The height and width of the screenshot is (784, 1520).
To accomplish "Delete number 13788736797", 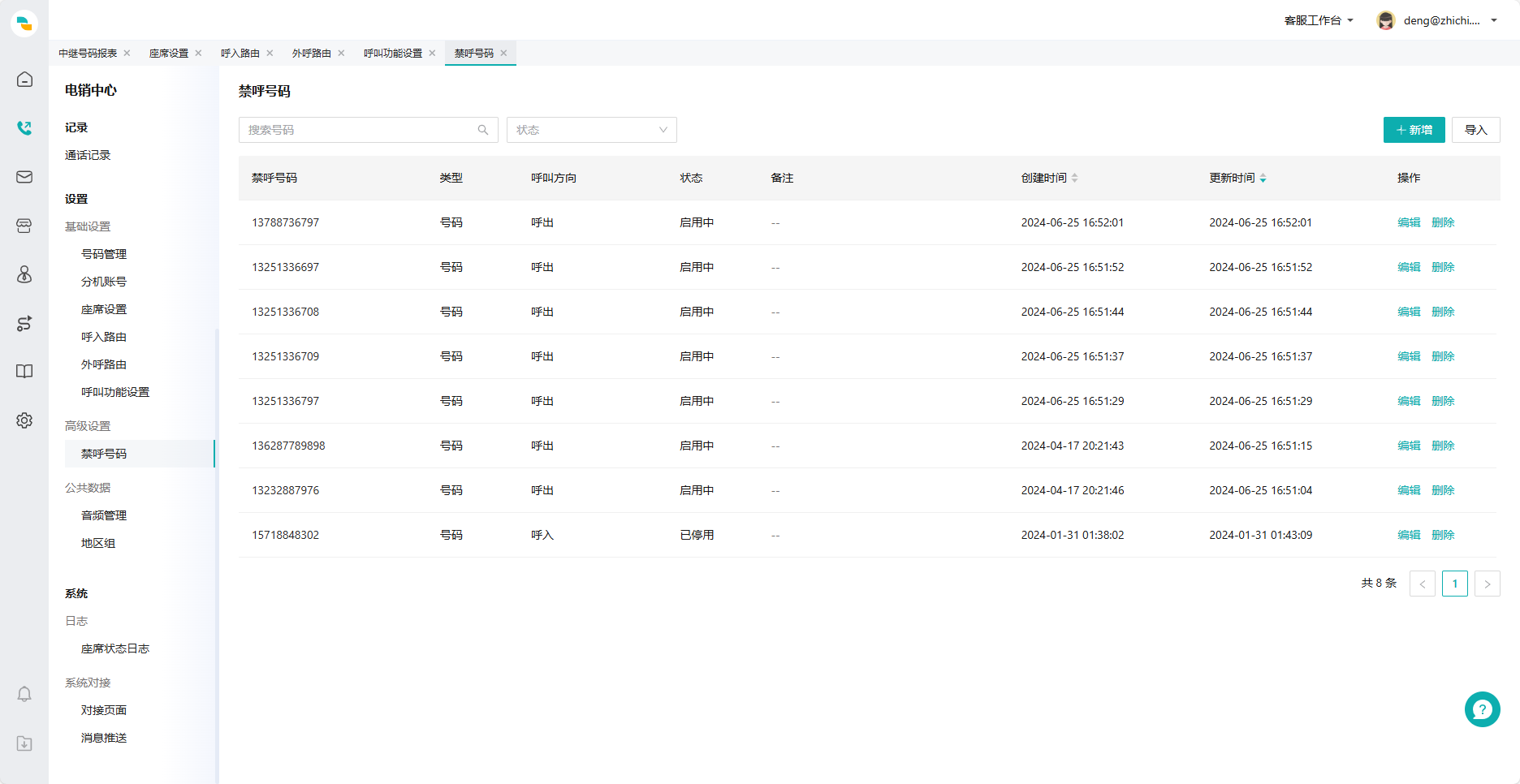I will tap(1443, 222).
